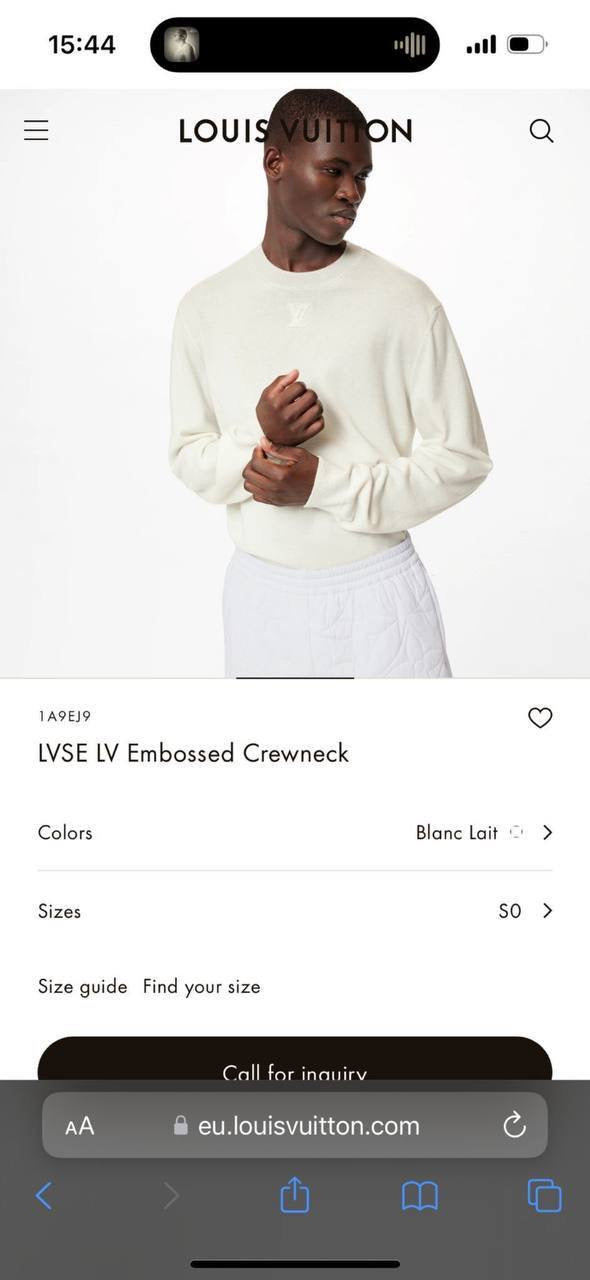Reload the page with refresh icon

click(514, 1126)
